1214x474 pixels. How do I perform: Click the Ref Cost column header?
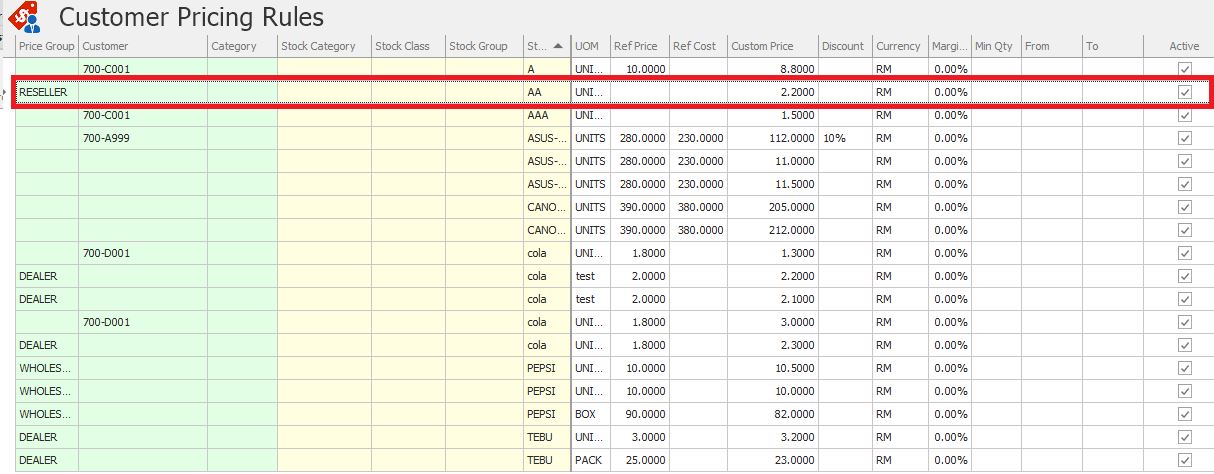(699, 46)
